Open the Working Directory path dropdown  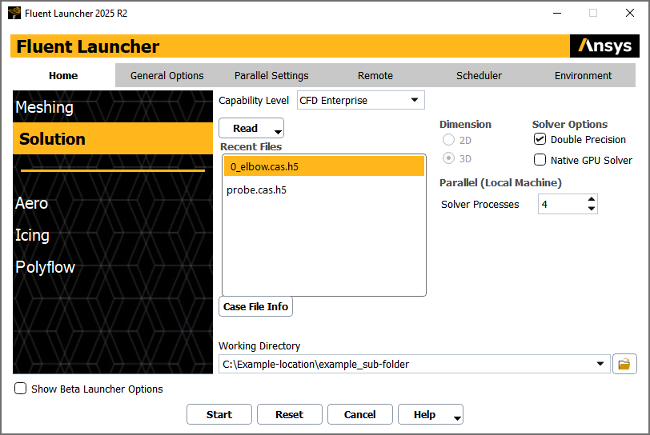click(x=600, y=364)
